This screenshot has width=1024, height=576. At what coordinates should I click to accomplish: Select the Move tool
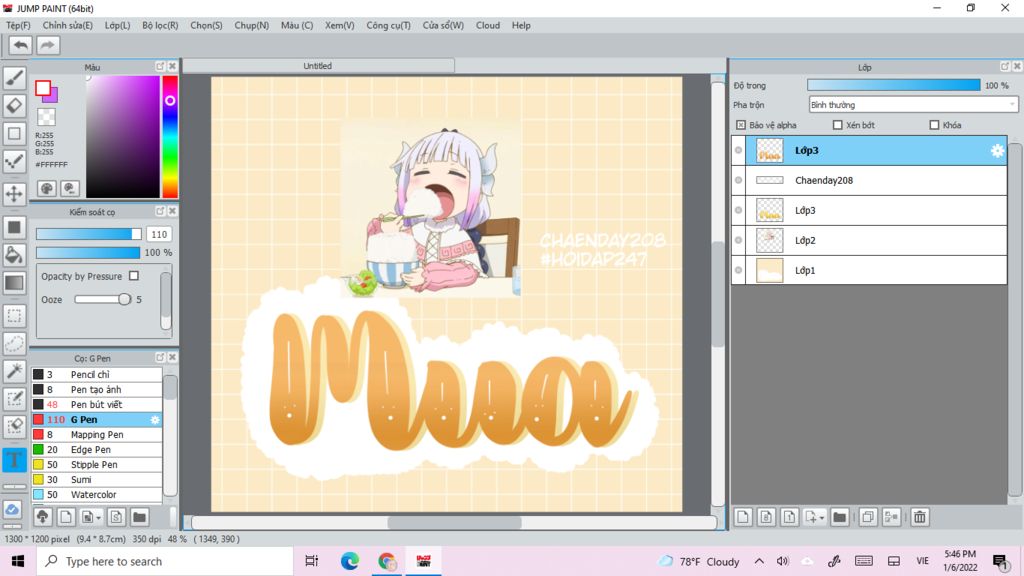(14, 193)
